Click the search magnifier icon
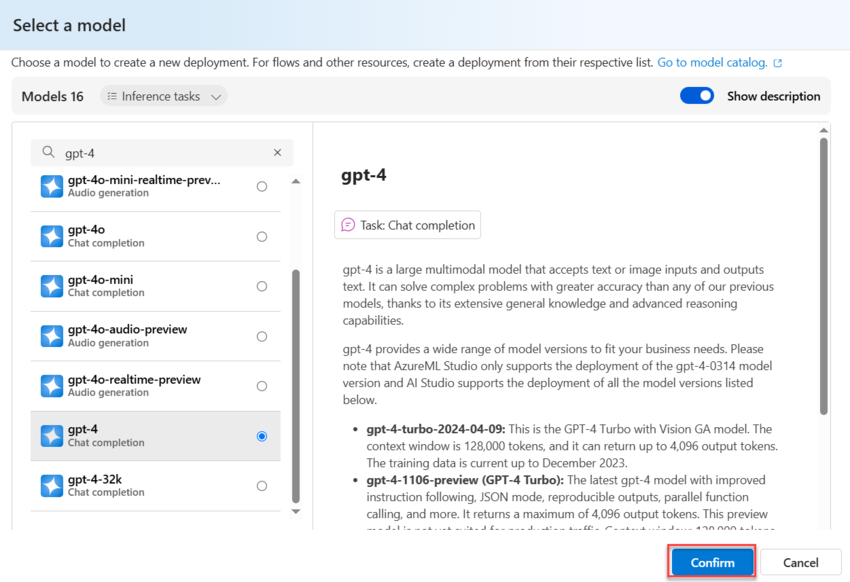This screenshot has height=582, width=850. [48, 153]
